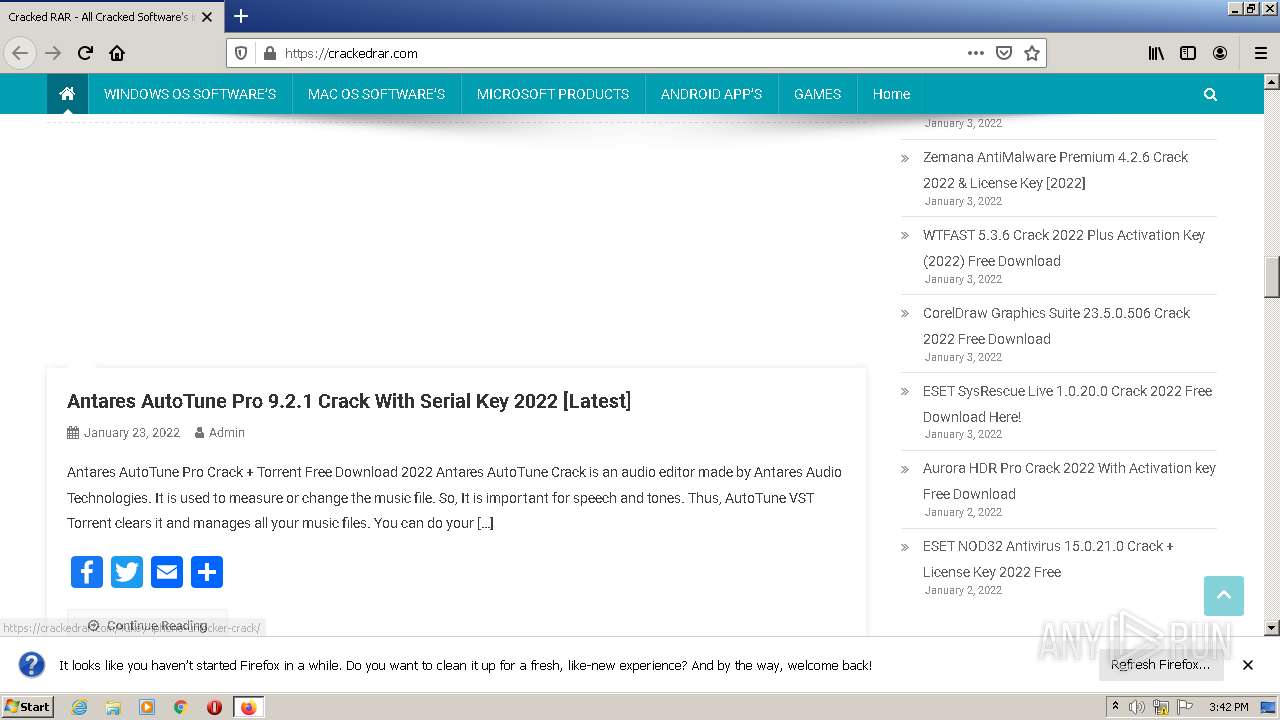Open the site search magnifier
The width and height of the screenshot is (1280, 720).
coord(1210,94)
